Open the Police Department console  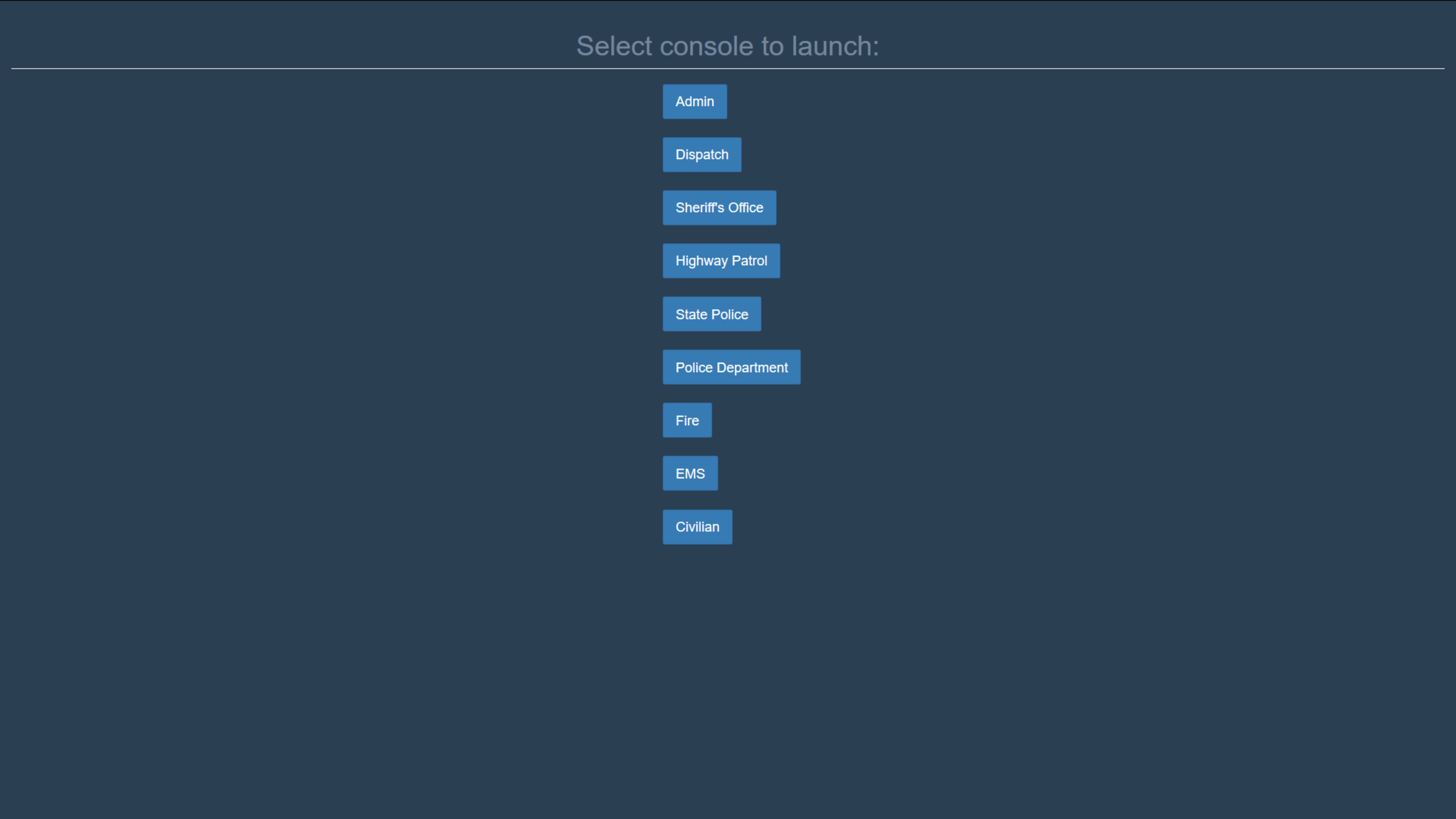731,367
